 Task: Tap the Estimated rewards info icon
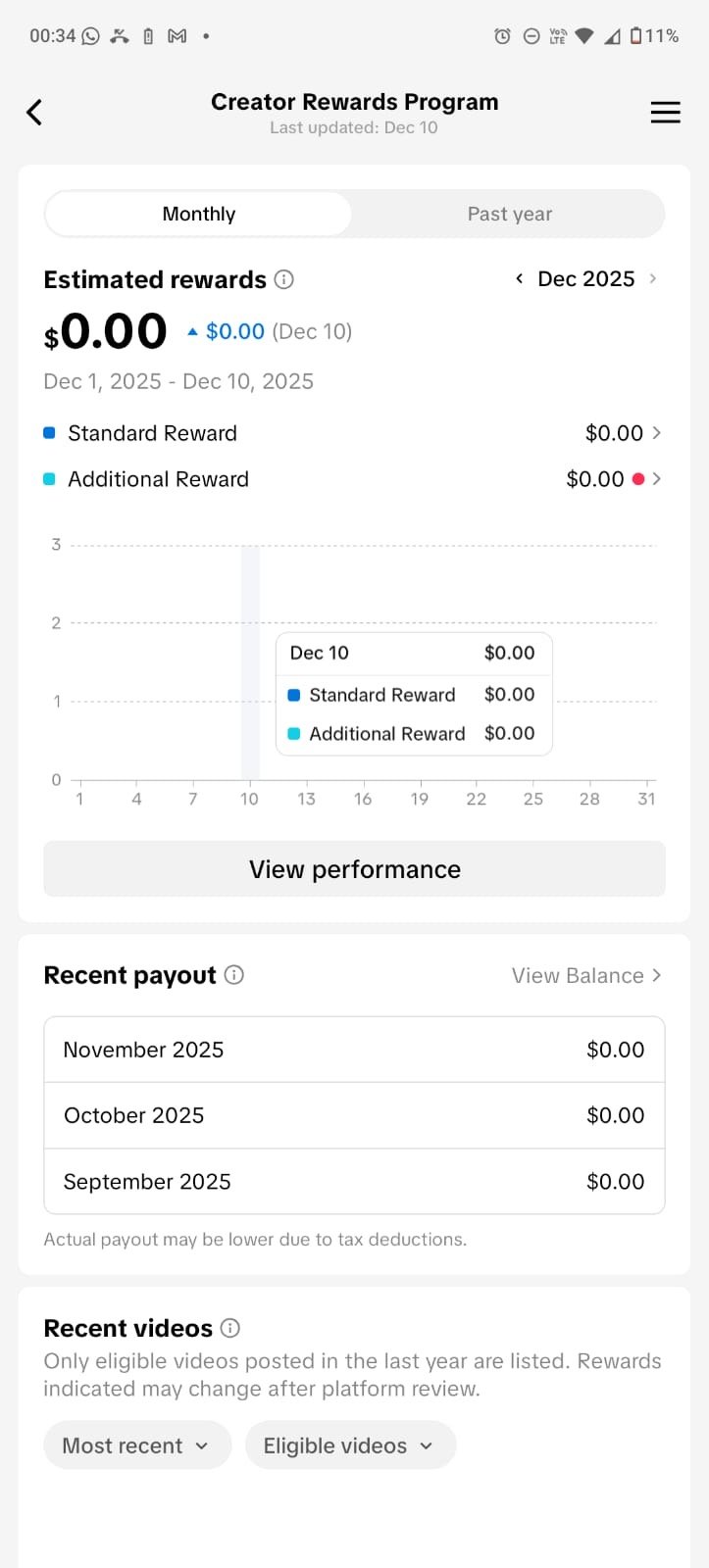284,279
